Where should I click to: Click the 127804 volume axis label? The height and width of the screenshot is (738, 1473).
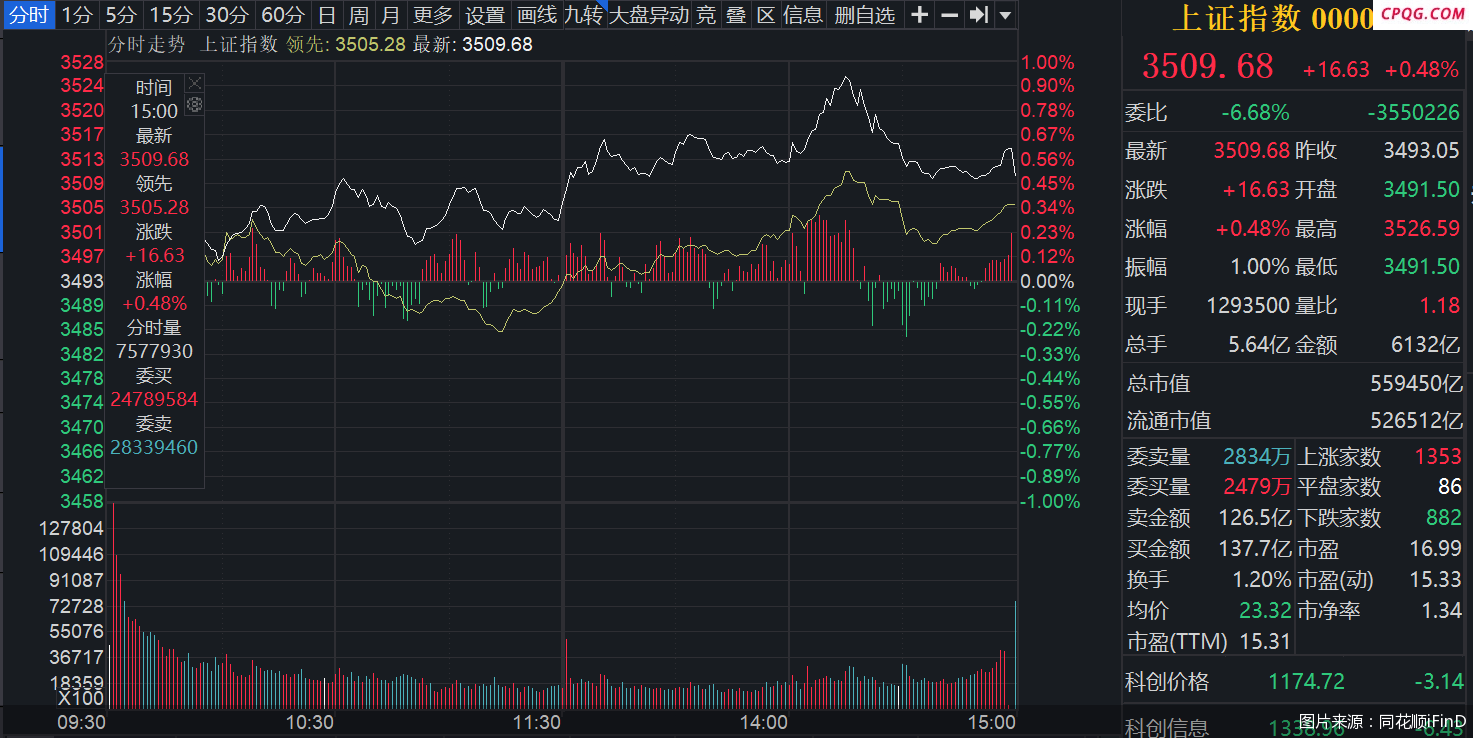point(72,529)
